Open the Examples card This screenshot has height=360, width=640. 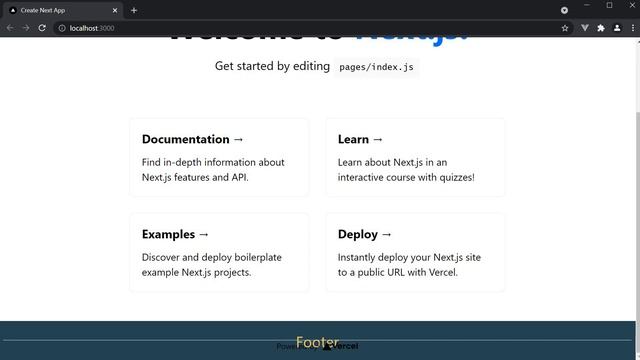pyautogui.click(x=219, y=252)
